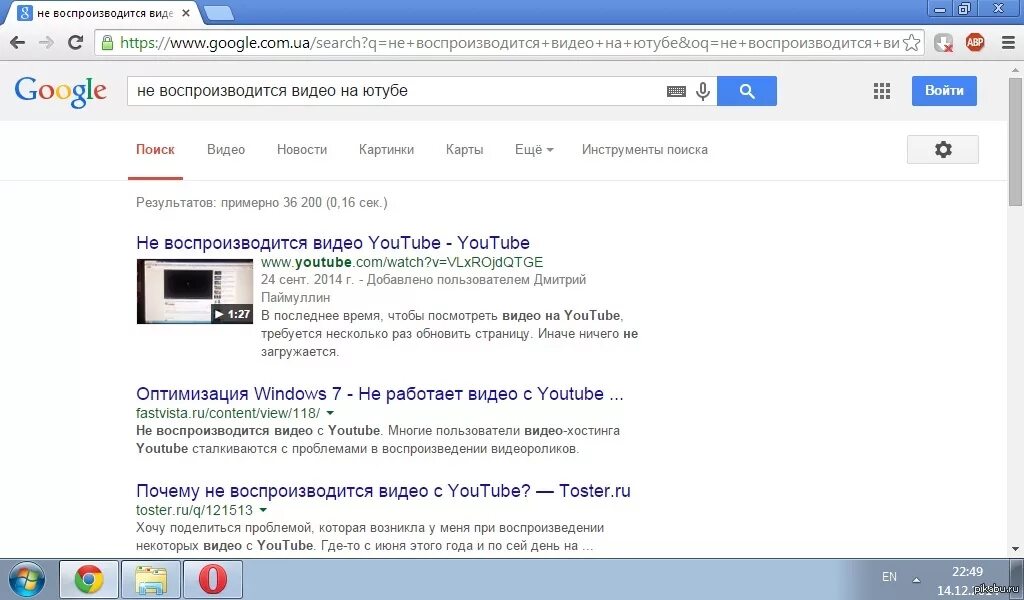This screenshot has width=1024, height=600.
Task: Click the Google logo
Action: coord(60,91)
